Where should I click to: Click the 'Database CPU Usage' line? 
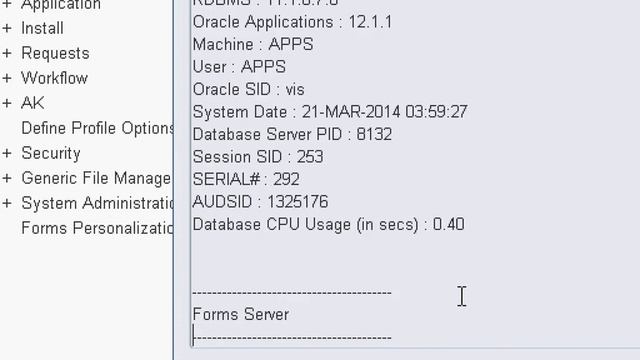pos(329,224)
